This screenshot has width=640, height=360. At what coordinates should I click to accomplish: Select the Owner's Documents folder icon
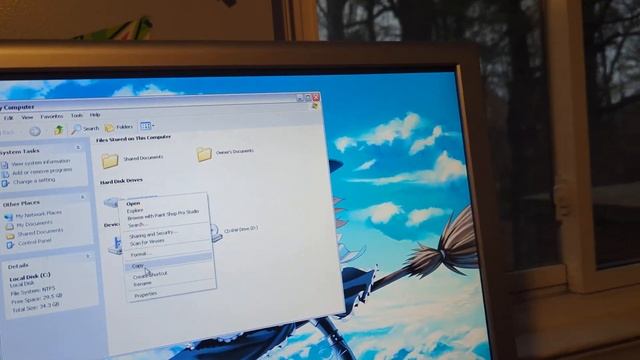pos(204,154)
